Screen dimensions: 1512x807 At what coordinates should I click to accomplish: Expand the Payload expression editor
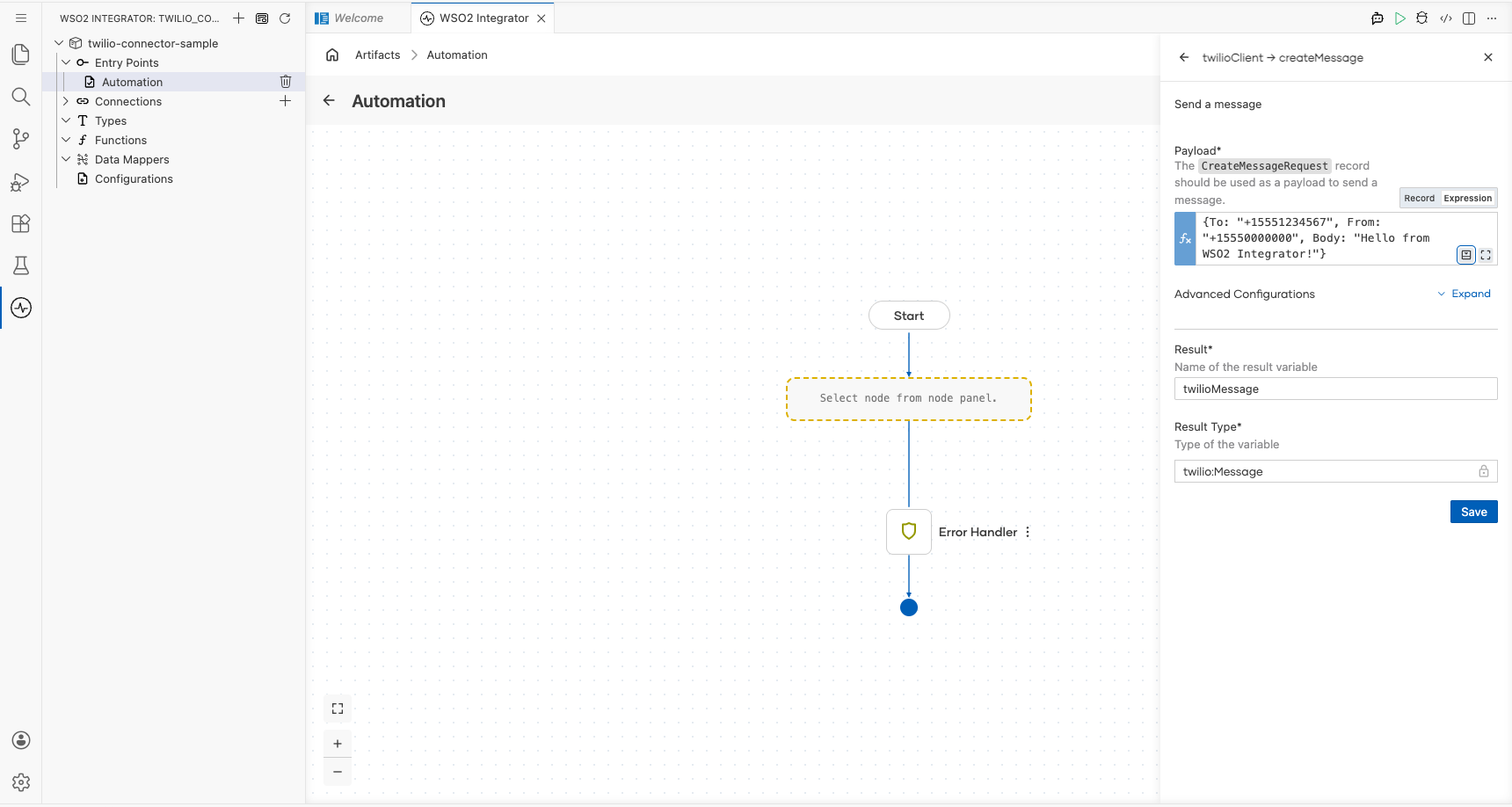coord(1486,255)
